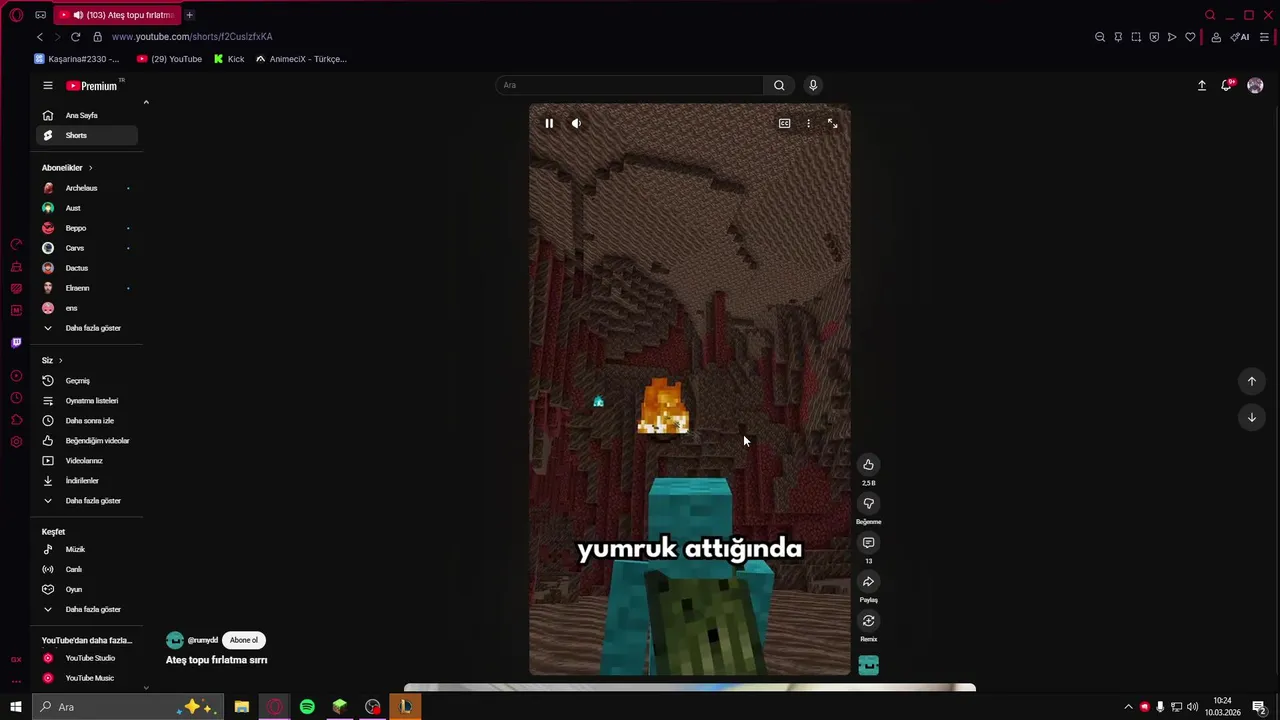The height and width of the screenshot is (720, 1280).
Task: Open Ana Sayfa in the sidebar
Action: (87, 115)
